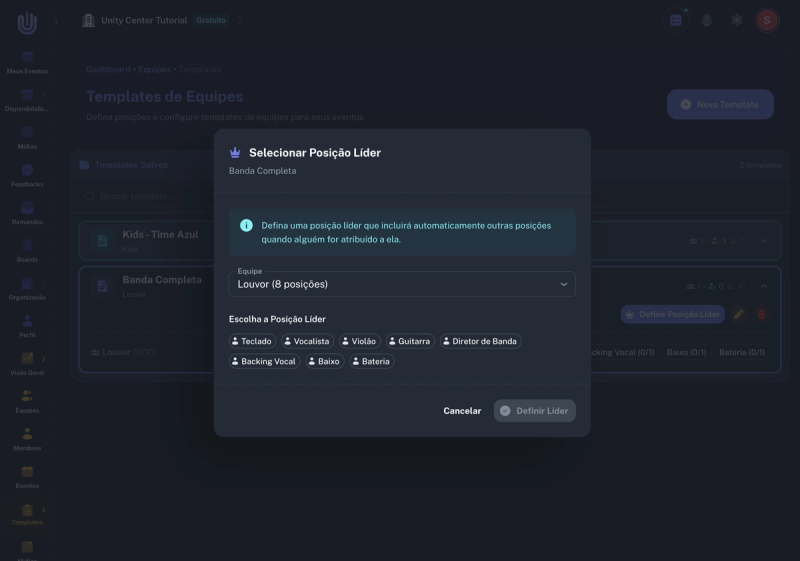Click the Definir Líder button
This screenshot has width=800, height=561.
(535, 411)
